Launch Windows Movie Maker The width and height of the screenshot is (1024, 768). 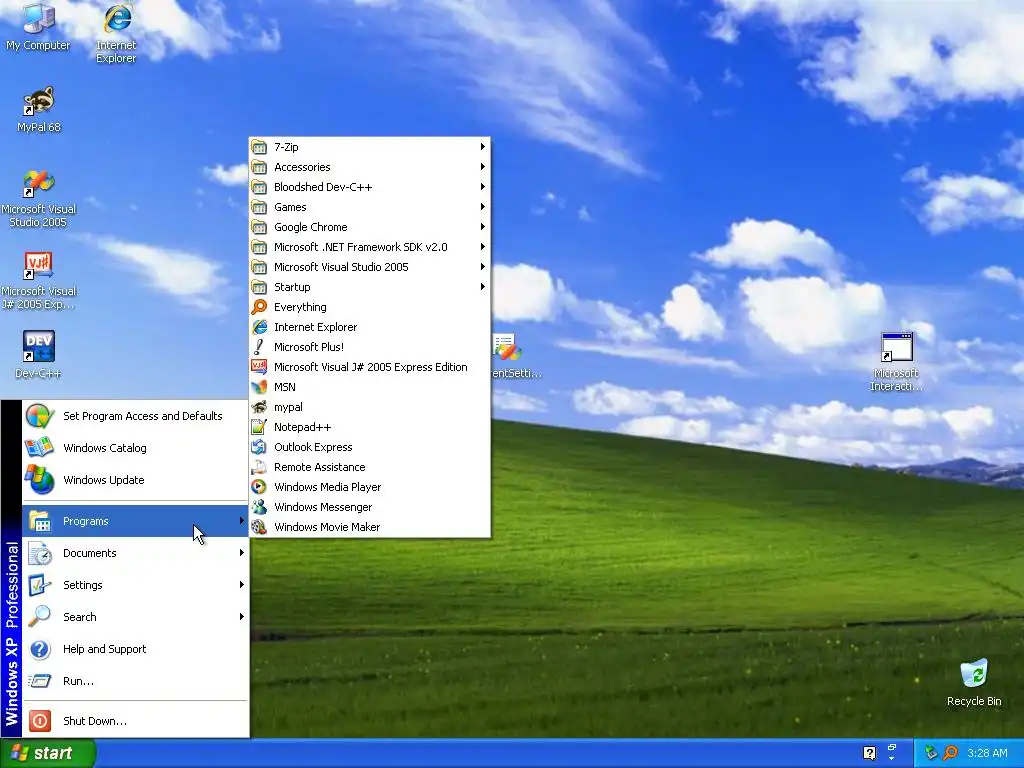pyautogui.click(x=370, y=527)
